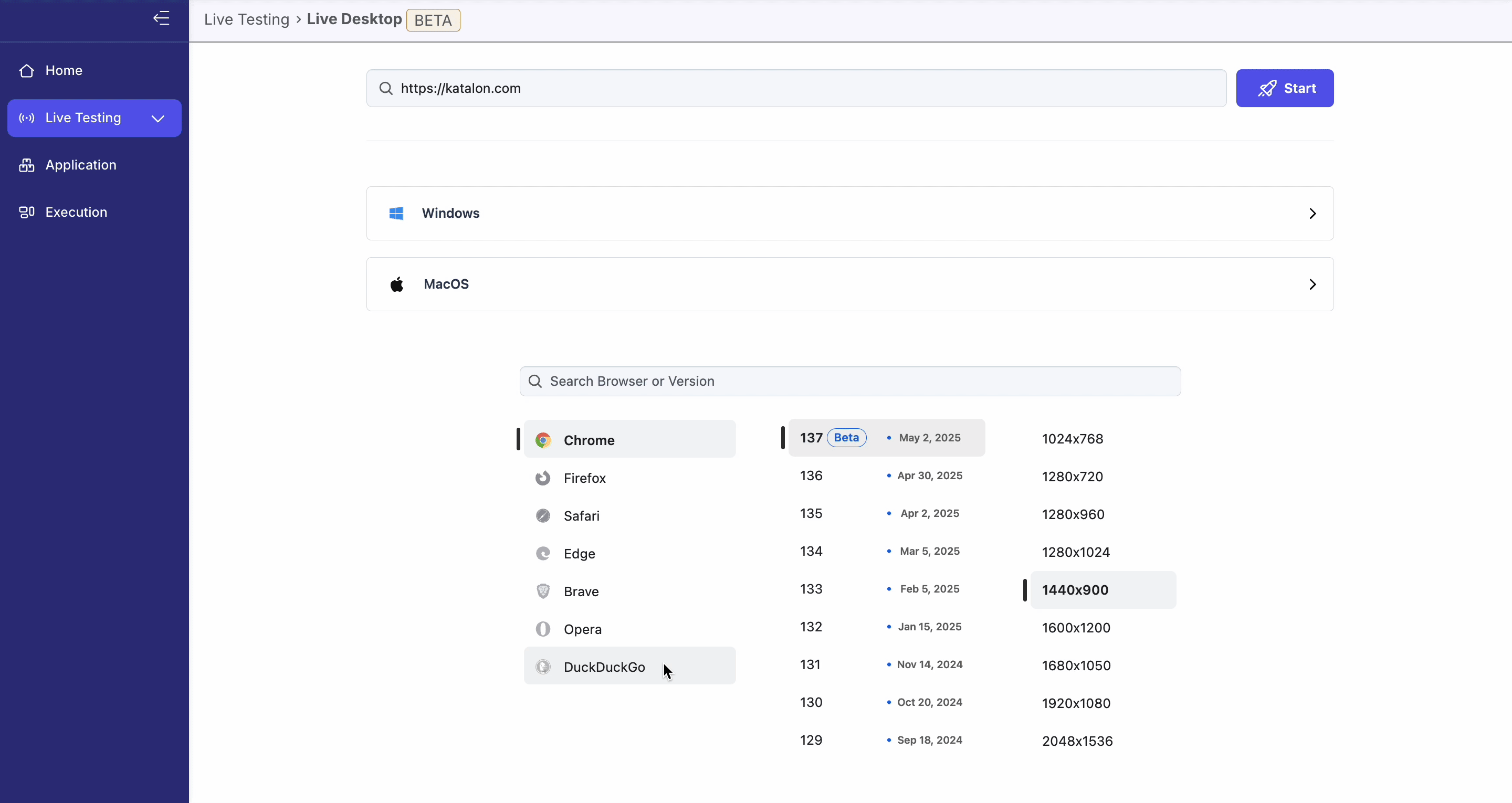The image size is (1512, 803).
Task: Open the Live Testing menu item
Action: (94, 118)
